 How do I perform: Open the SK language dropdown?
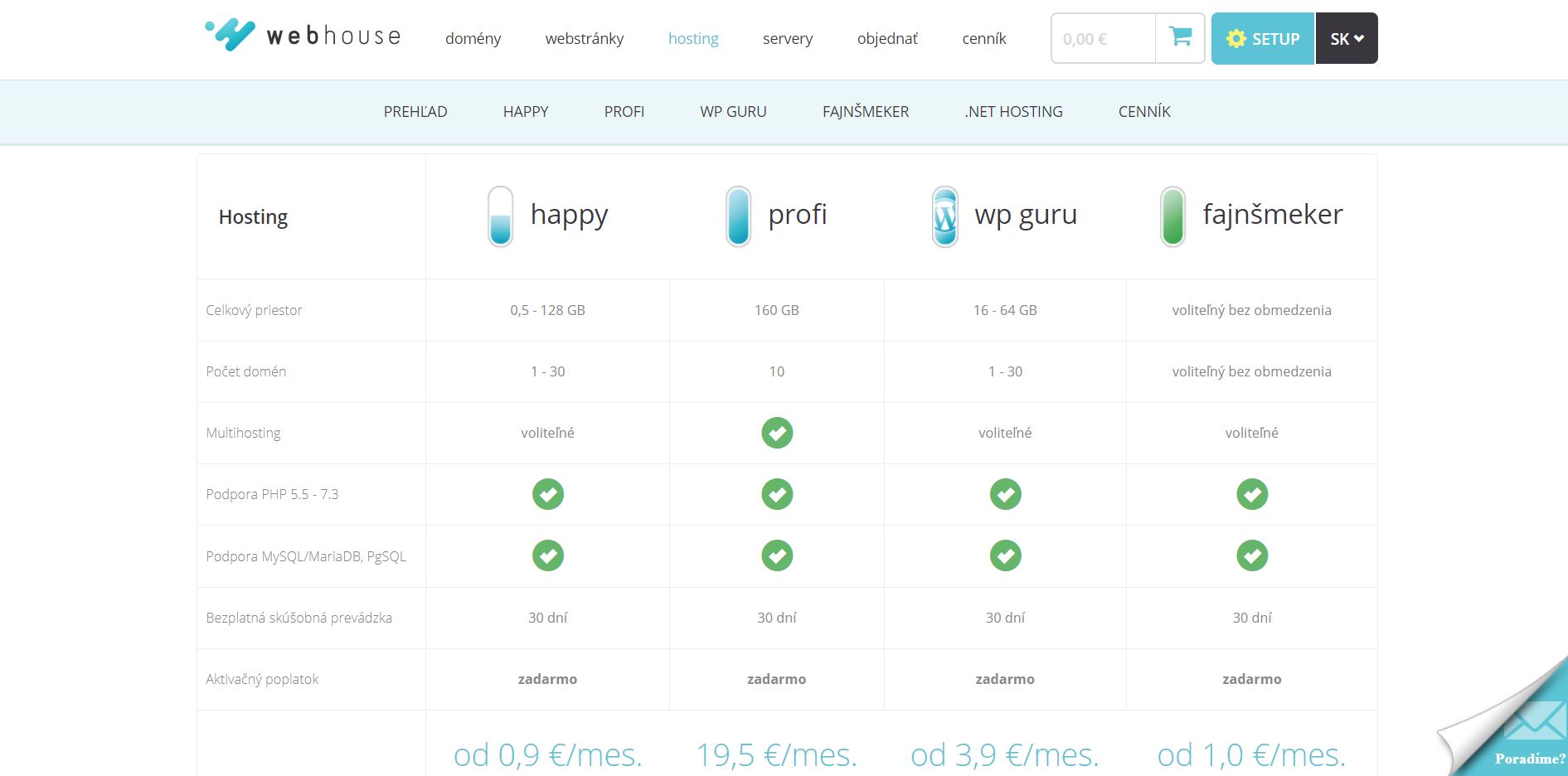(1347, 38)
